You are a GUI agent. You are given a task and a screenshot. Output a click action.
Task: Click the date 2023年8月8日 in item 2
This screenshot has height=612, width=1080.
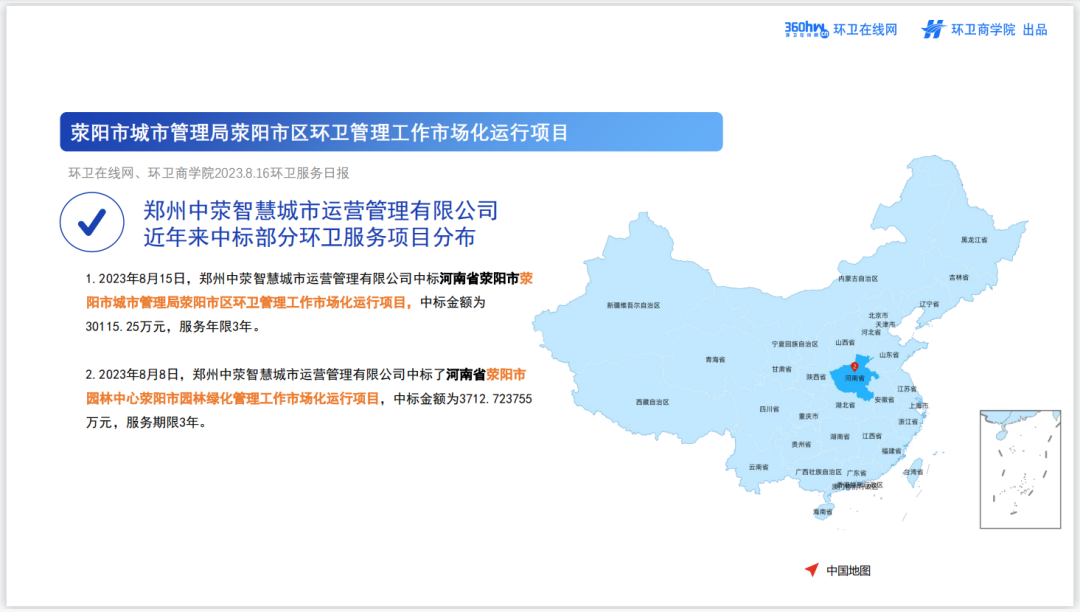(138, 374)
